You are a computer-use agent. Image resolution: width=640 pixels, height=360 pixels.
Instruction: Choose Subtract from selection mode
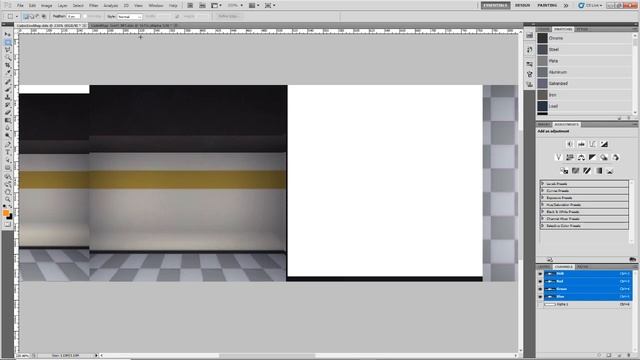[x=38, y=16]
